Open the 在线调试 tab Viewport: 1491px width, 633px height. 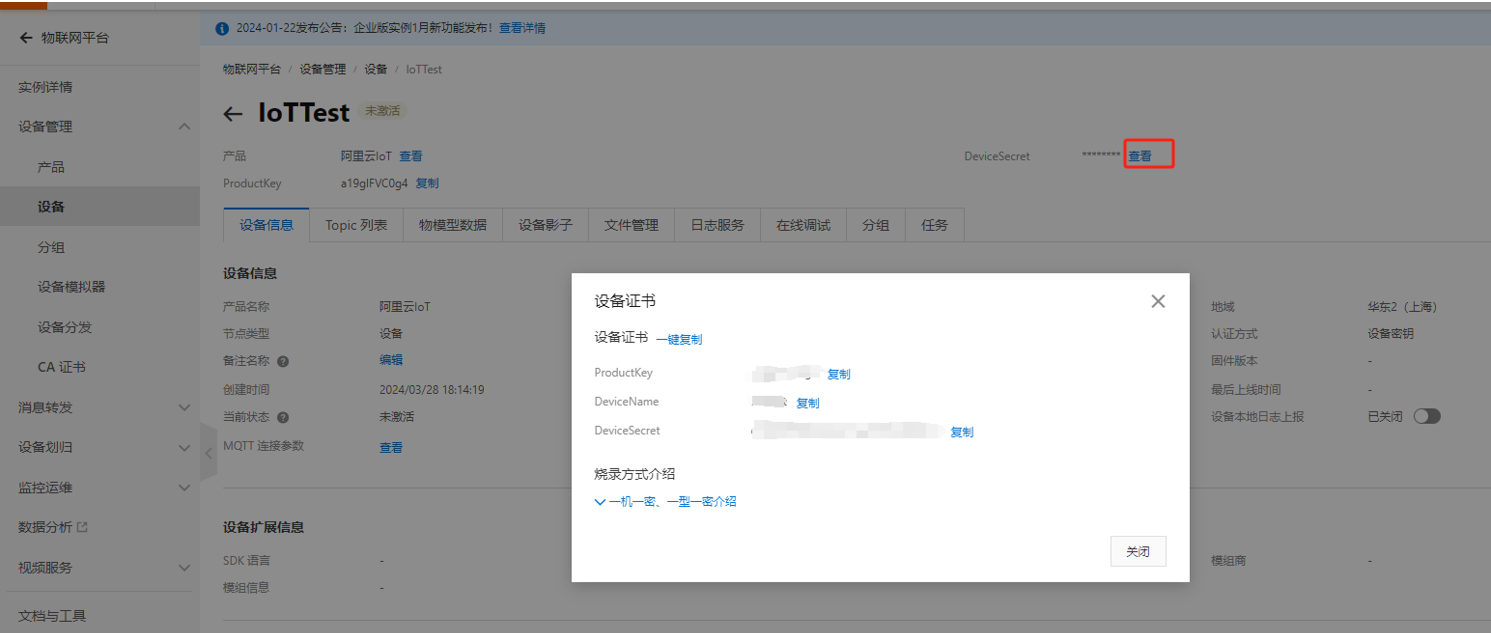pos(803,225)
